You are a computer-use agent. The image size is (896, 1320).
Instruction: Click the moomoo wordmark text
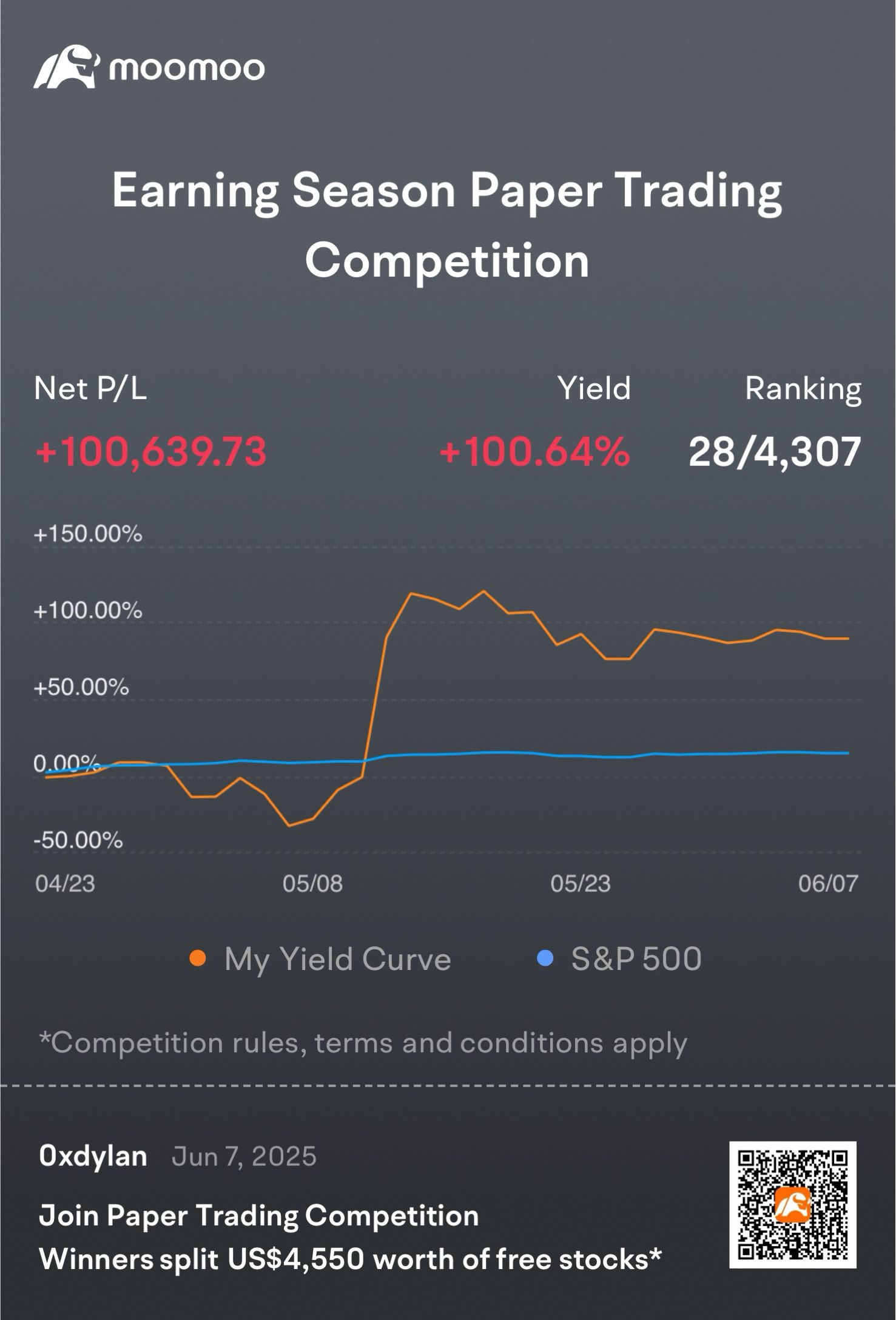(x=187, y=69)
